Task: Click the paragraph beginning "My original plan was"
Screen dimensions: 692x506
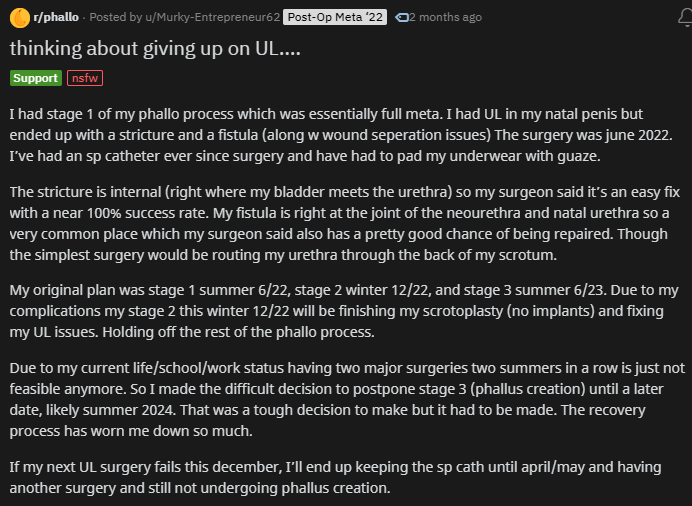Action: (344, 311)
